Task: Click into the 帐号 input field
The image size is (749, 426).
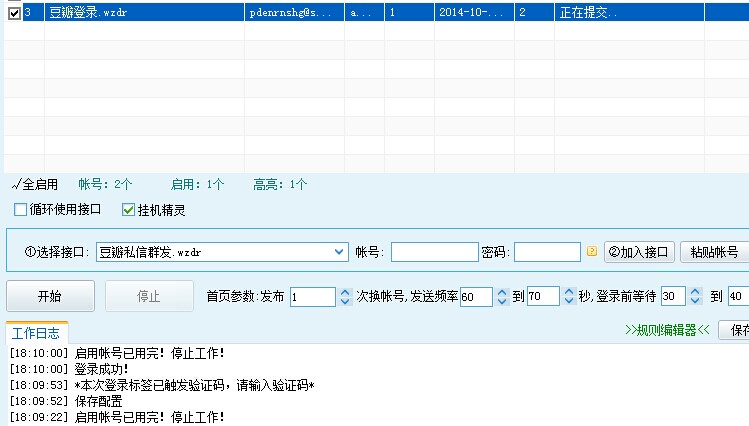Action: point(434,252)
